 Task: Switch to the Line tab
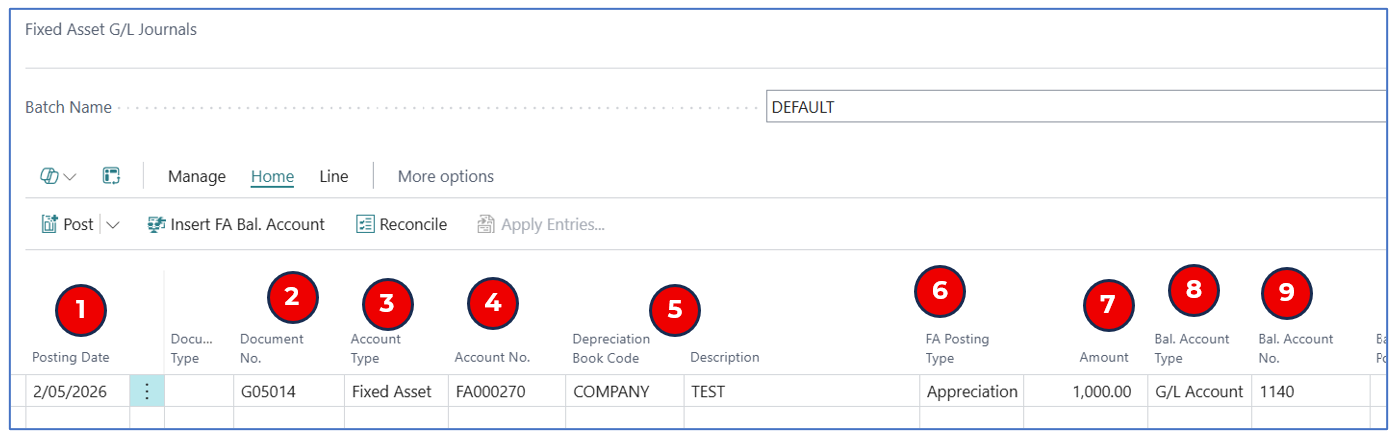click(x=333, y=177)
